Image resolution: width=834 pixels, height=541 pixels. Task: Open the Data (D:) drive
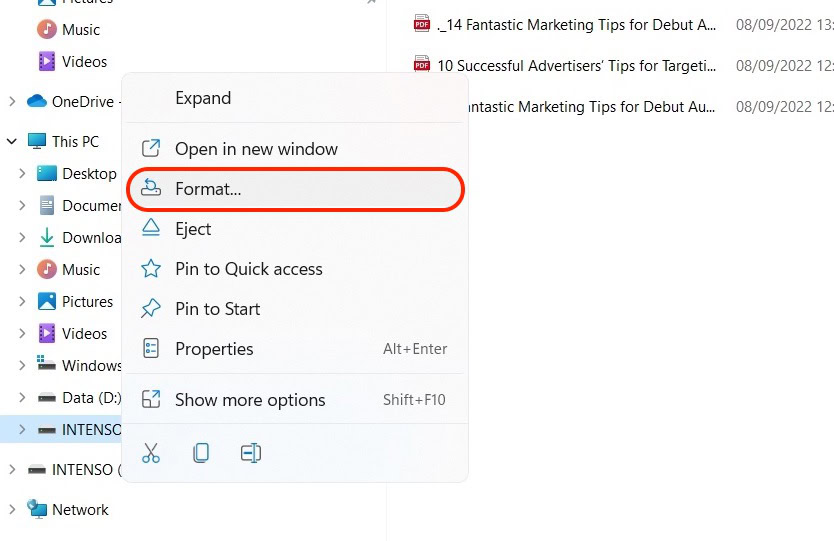[x=90, y=397]
